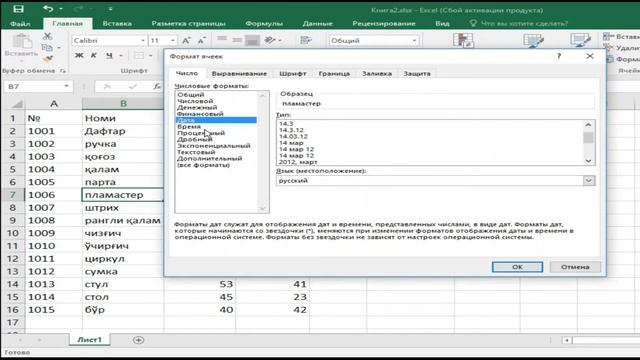Open the Защита tab in Format Cells
The image size is (640, 360).
pyautogui.click(x=417, y=73)
